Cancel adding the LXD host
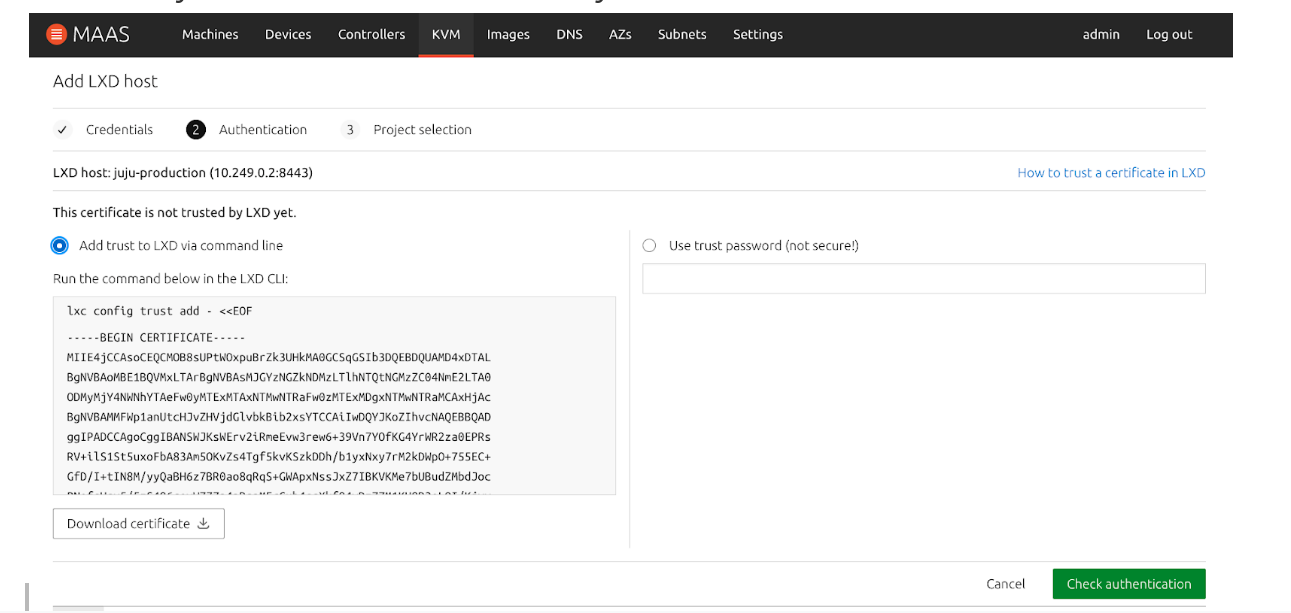The image size is (1291, 613). [x=1005, y=584]
